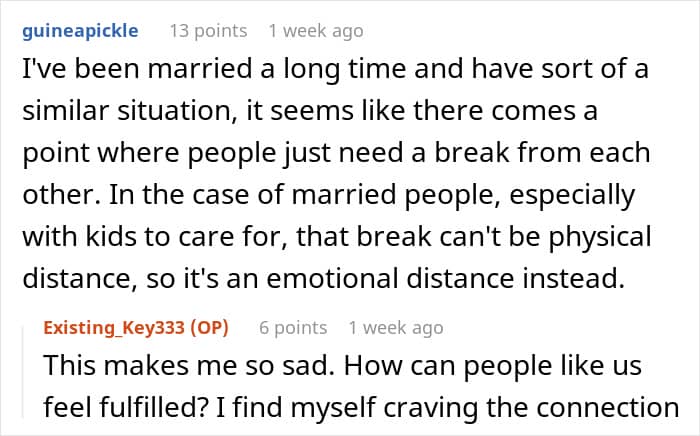Screen dimensions: 700x436
Task: Click the line starting "distance, so it's"
Action: click(x=323, y=278)
